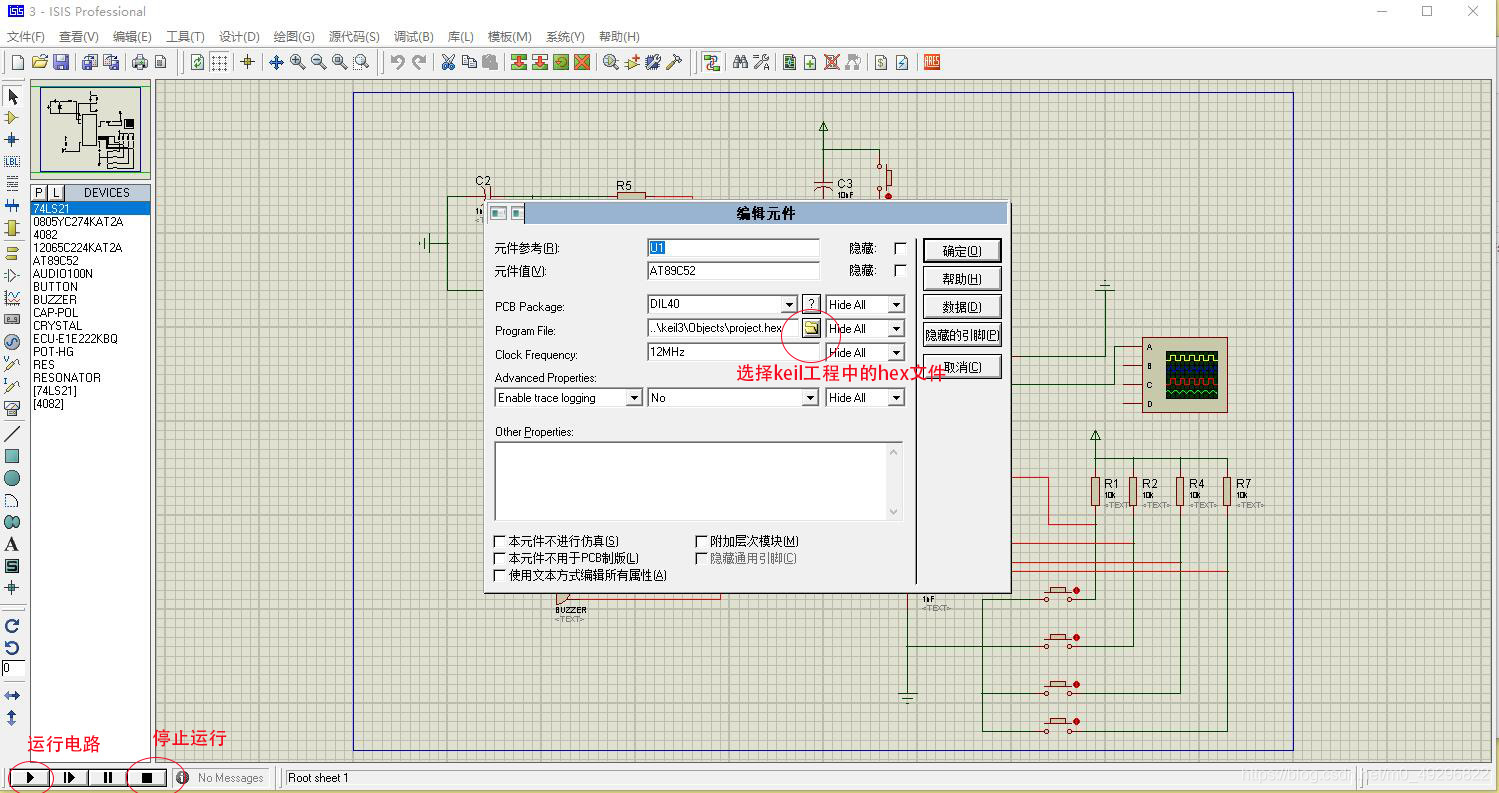1499x793 pixels.
Task: Click the New design file icon
Action: 17,62
